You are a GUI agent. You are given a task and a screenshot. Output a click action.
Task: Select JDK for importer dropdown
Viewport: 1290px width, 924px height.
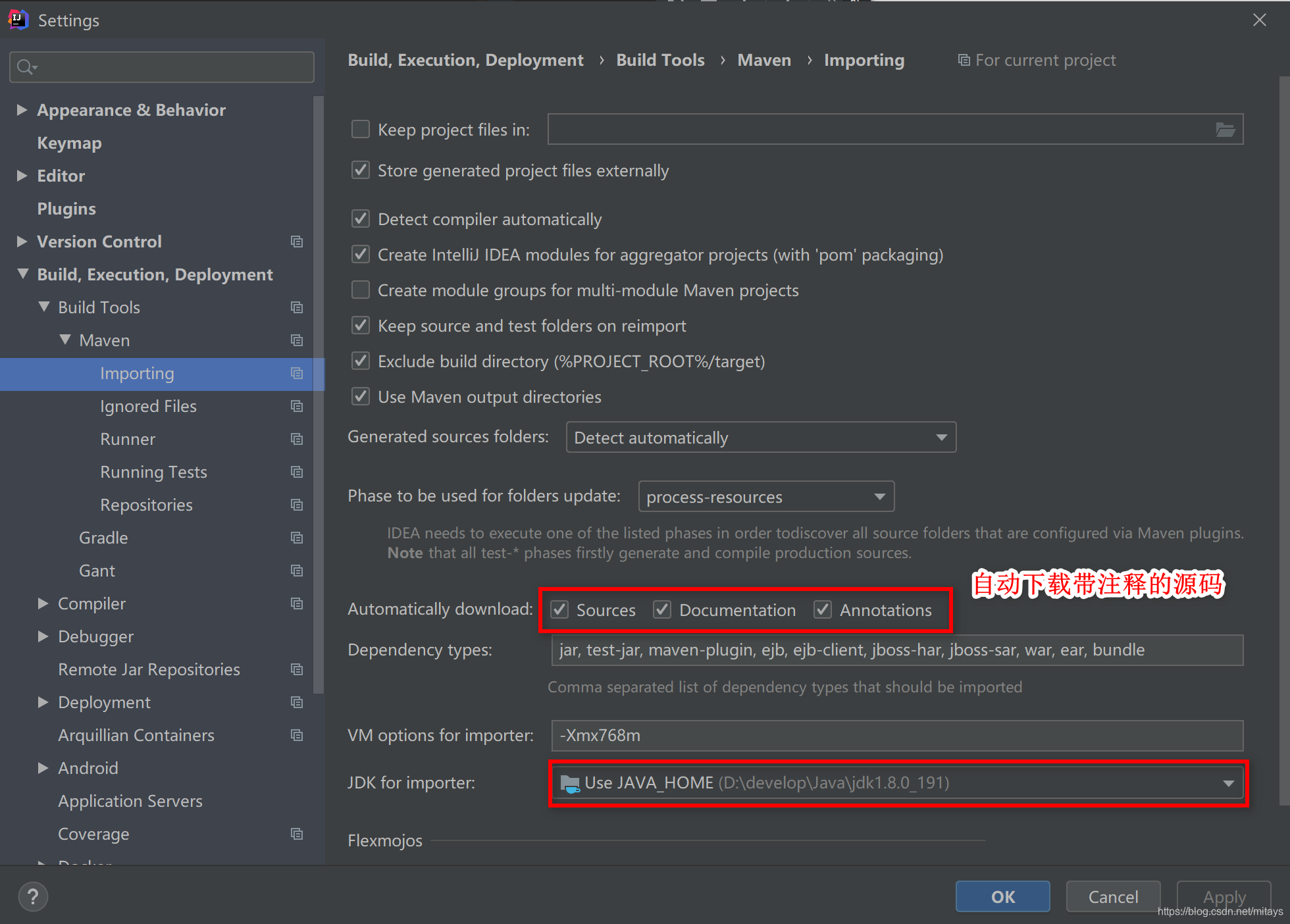(x=897, y=783)
